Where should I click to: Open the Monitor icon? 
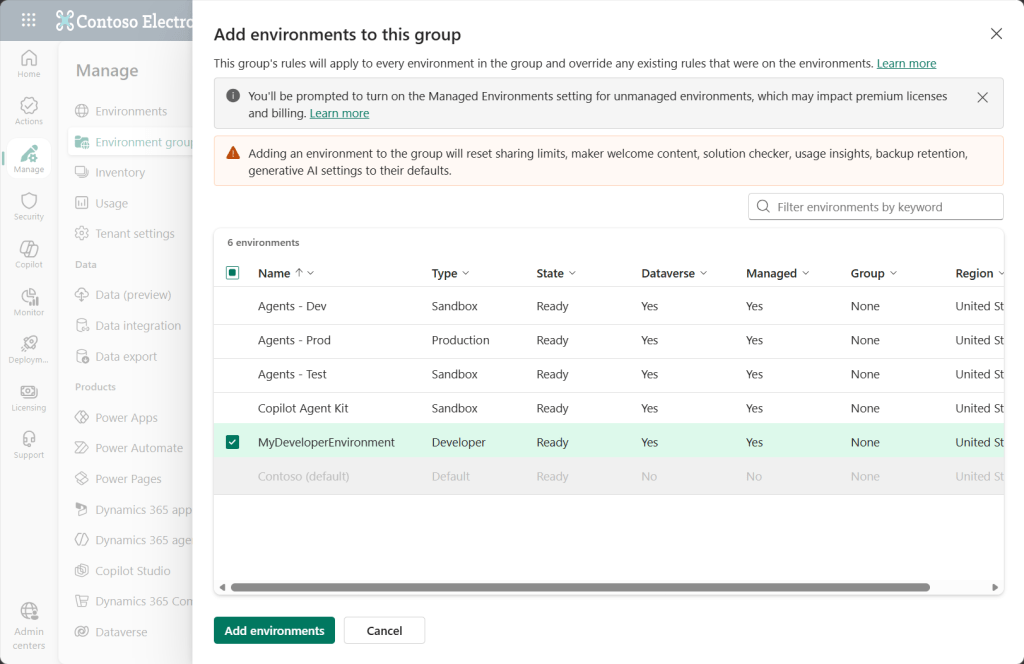click(x=29, y=296)
